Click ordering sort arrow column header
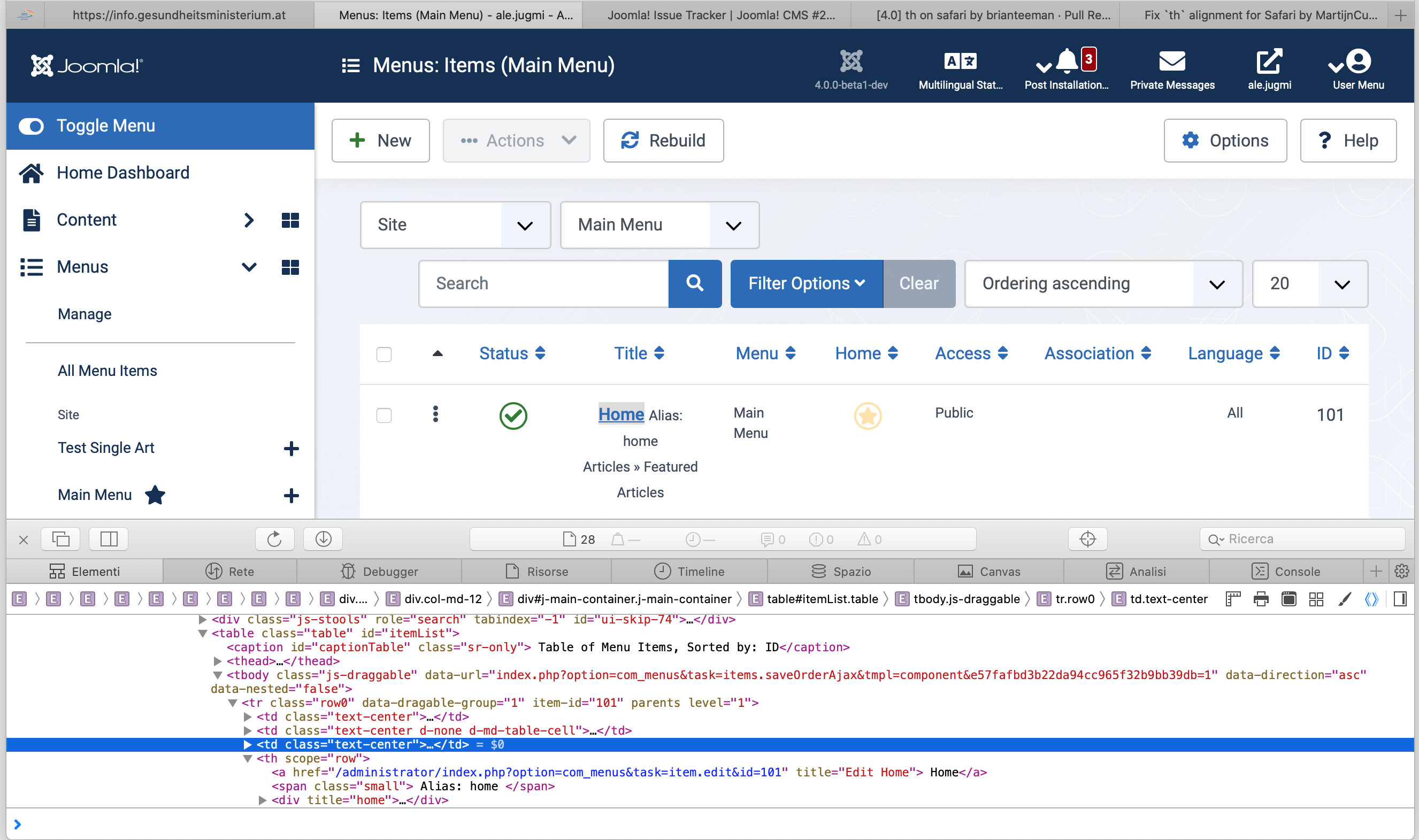The image size is (1419, 840). [437, 354]
